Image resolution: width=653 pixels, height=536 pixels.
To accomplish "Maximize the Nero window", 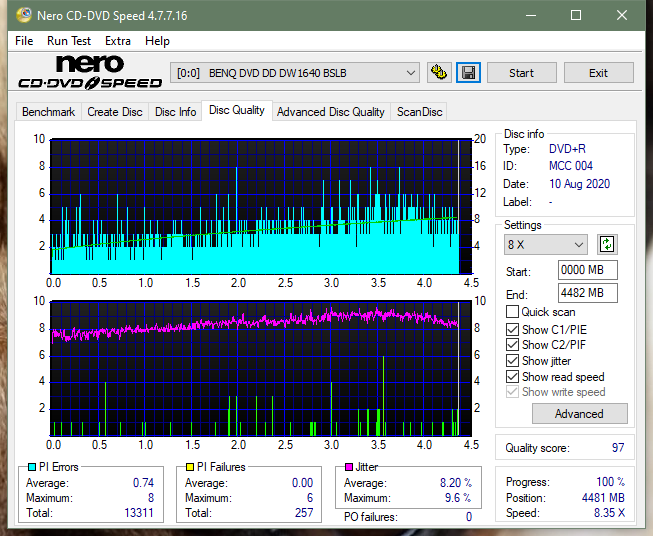I will tap(576, 15).
